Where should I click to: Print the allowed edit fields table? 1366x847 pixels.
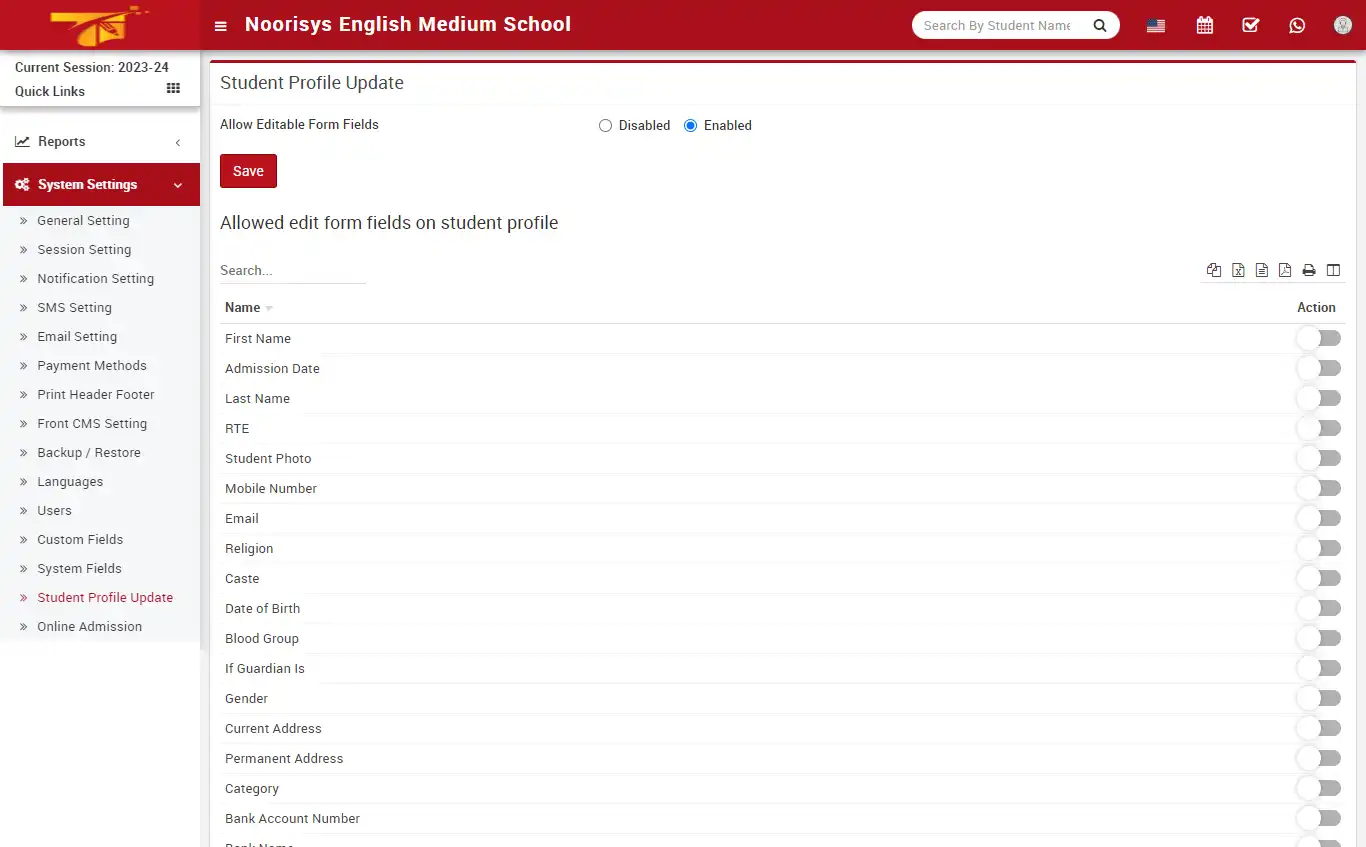tap(1309, 270)
